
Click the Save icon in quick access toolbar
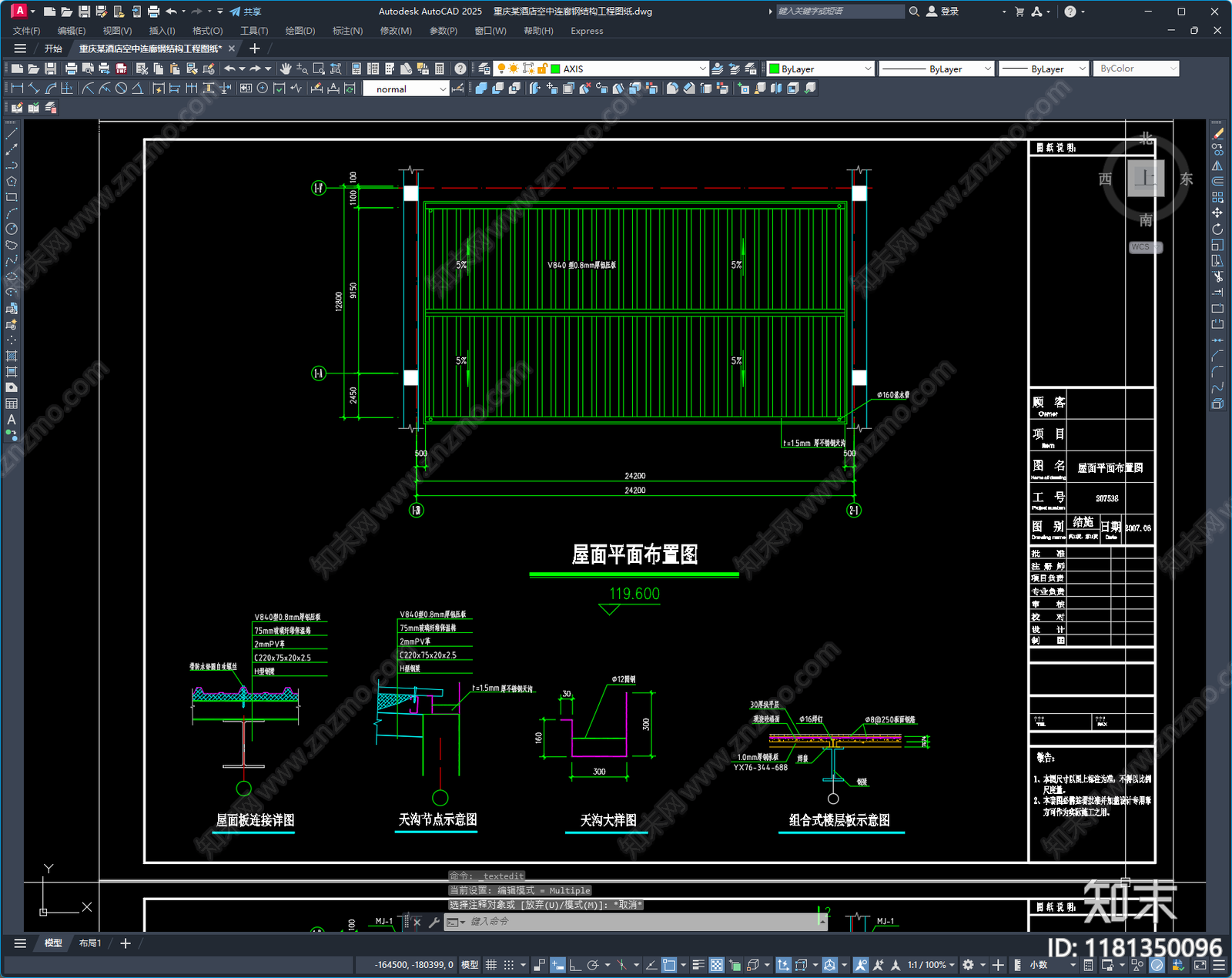pos(84,12)
